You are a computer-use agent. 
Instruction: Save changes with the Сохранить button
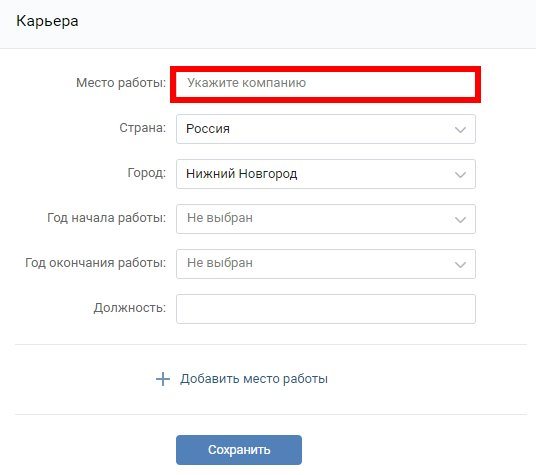tap(239, 450)
